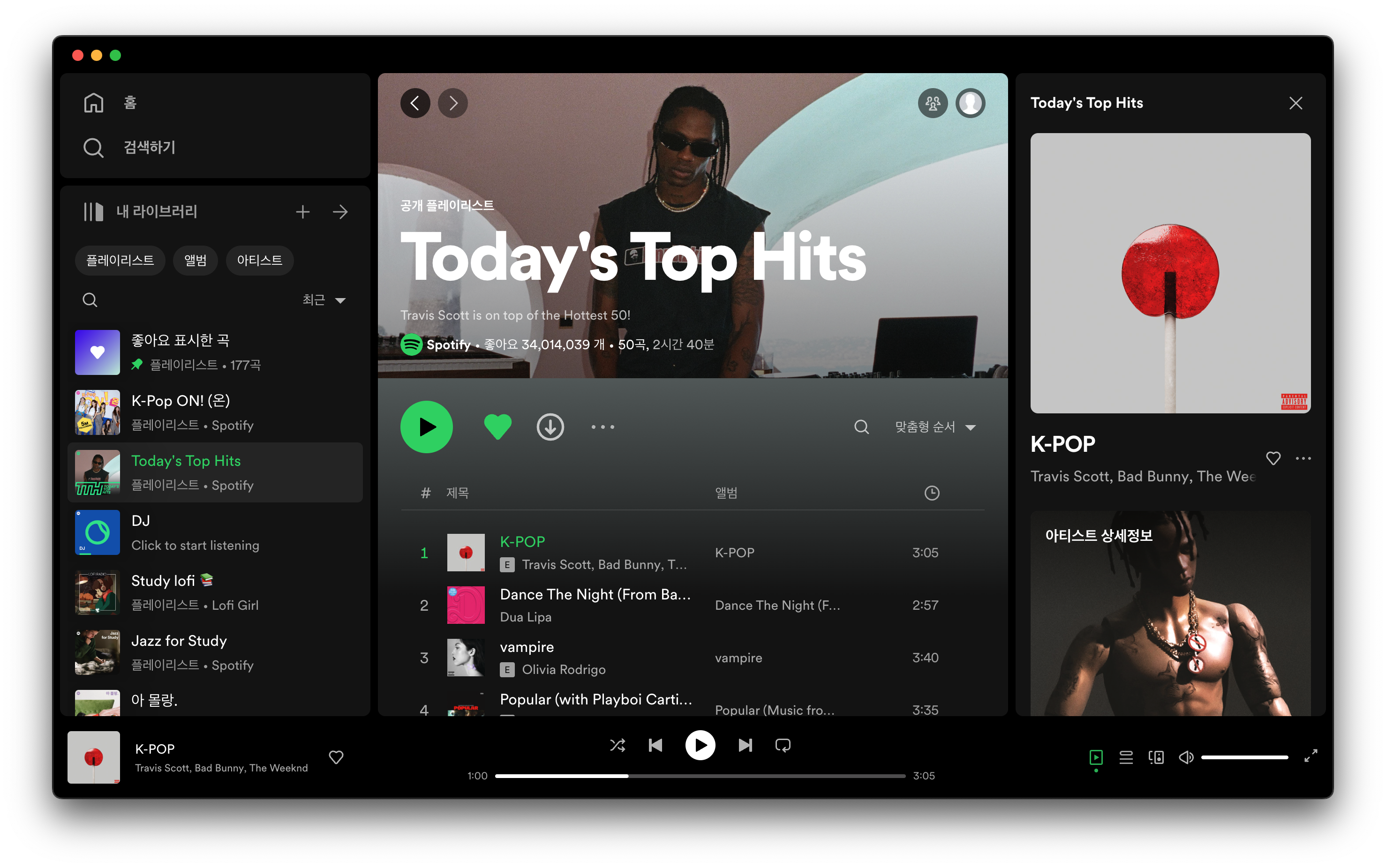Open the 아티스트 상세정보 card

1170,614
